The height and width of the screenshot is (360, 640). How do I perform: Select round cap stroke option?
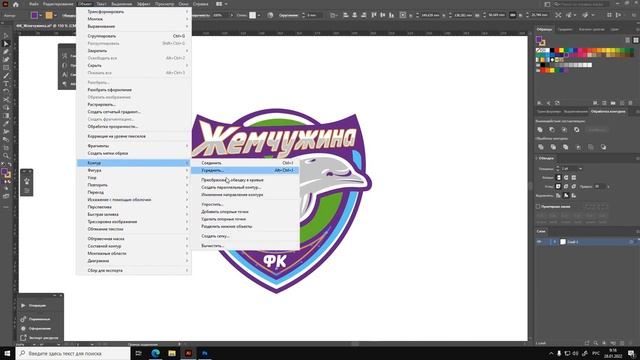[566, 178]
